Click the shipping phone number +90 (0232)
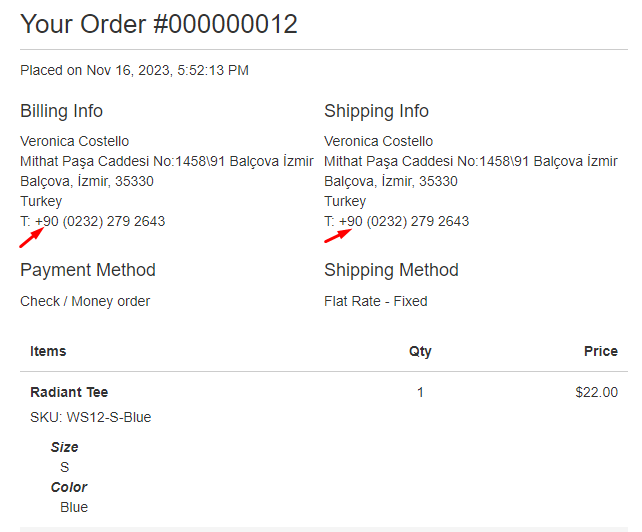Screen dimensions: 642x532 (404, 222)
